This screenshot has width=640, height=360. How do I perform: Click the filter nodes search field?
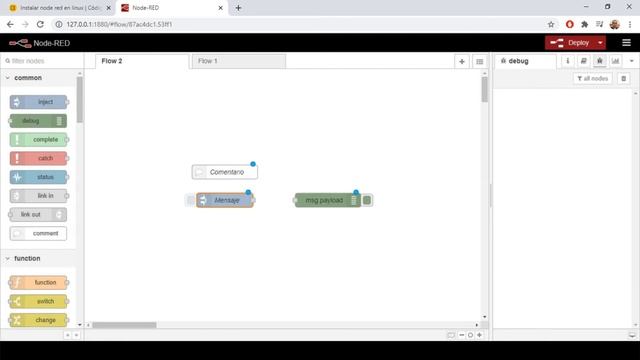pyautogui.click(x=42, y=61)
